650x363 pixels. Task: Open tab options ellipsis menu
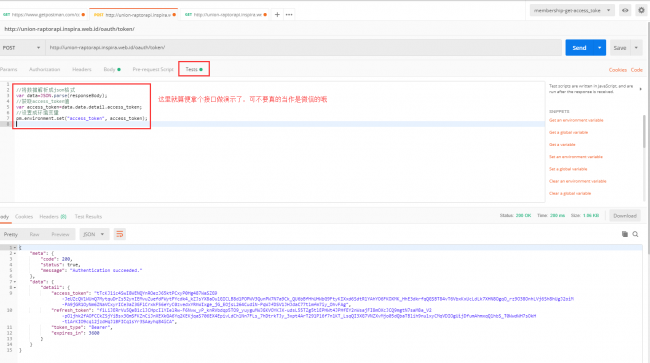(289, 15)
